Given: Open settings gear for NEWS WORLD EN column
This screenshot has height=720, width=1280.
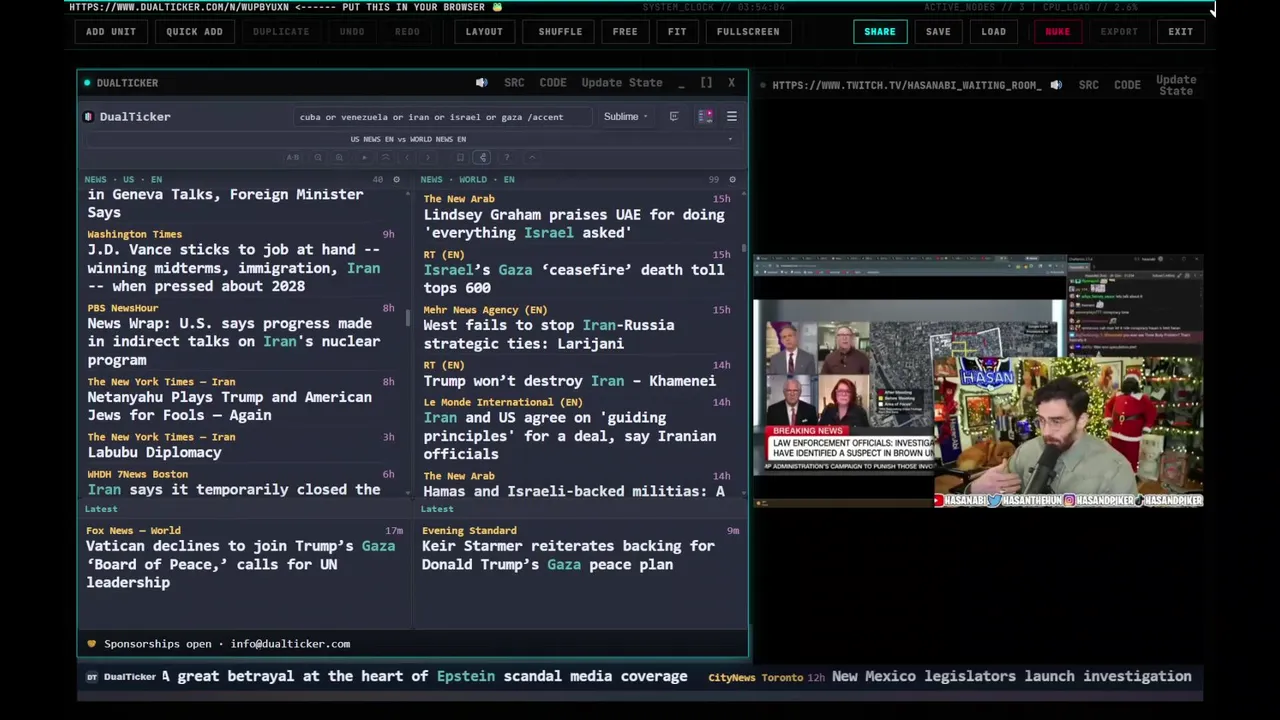Looking at the screenshot, I should (732, 180).
